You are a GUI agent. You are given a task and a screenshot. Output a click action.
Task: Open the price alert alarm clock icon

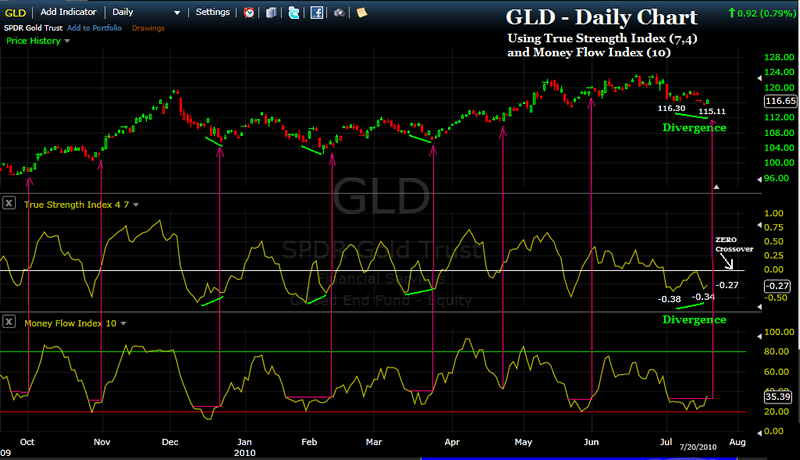pyautogui.click(x=249, y=12)
